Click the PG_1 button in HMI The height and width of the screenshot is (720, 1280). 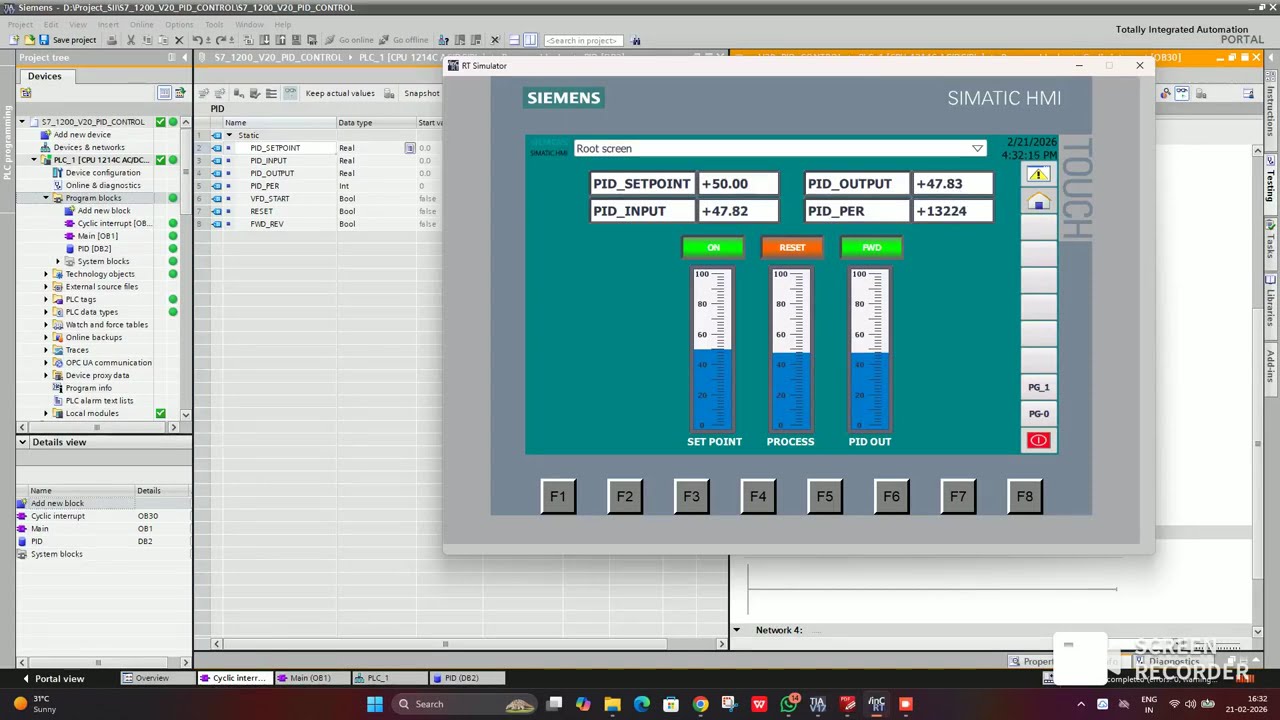pyautogui.click(x=1038, y=387)
